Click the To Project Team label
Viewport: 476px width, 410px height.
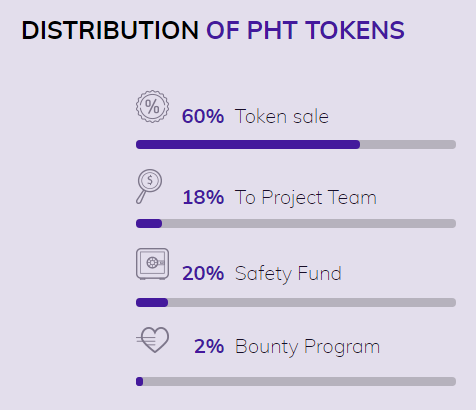(306, 198)
